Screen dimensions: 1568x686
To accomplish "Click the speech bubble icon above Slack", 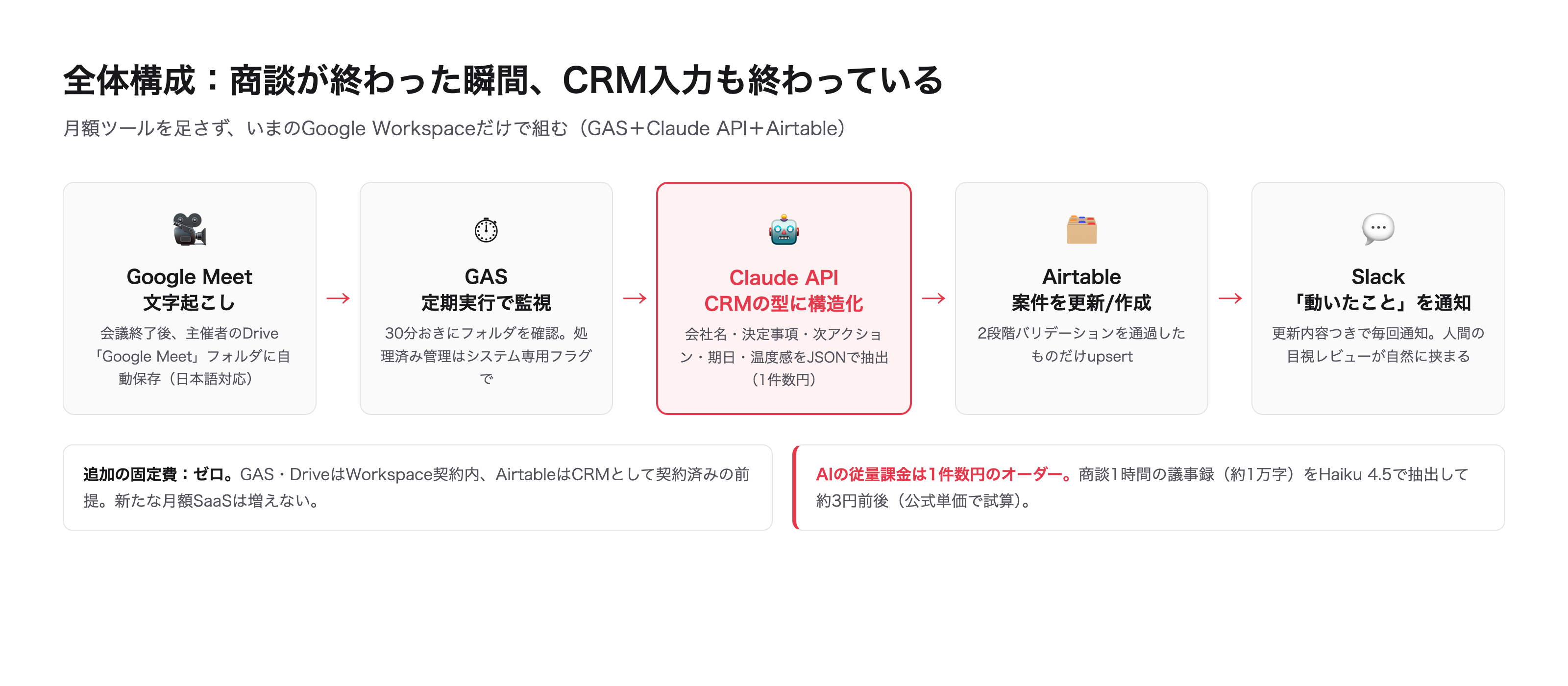I will point(1378,229).
